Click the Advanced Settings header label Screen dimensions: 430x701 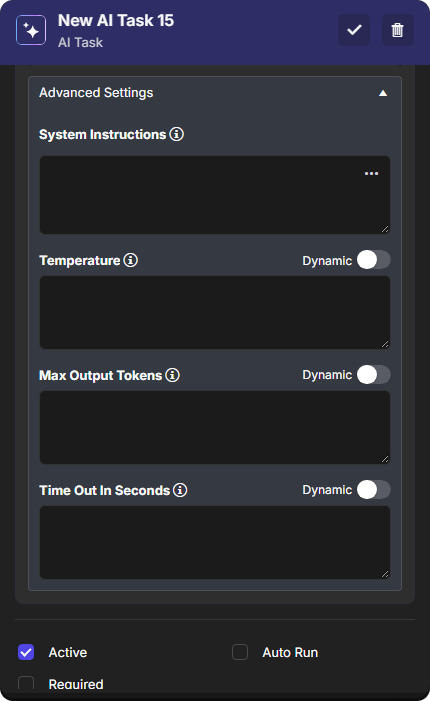96,93
